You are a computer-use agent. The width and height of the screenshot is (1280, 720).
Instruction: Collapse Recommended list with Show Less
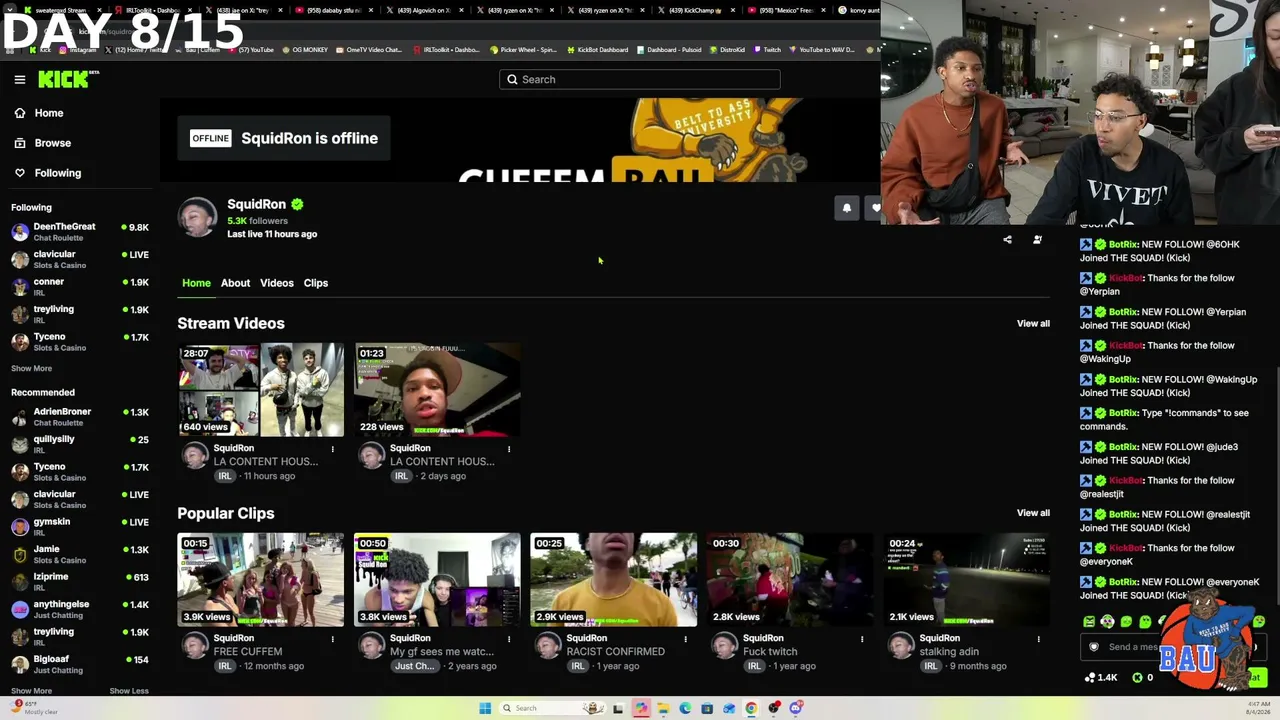tap(129, 691)
